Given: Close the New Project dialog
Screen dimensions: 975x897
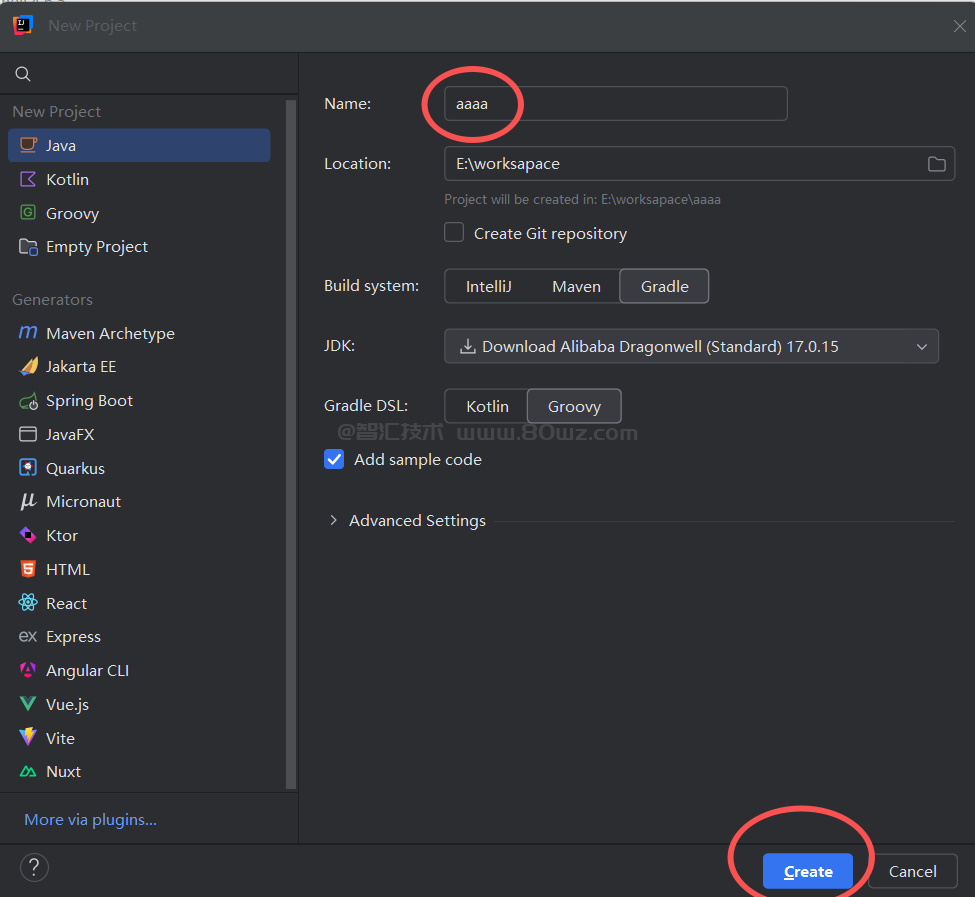Looking at the screenshot, I should click(x=959, y=25).
